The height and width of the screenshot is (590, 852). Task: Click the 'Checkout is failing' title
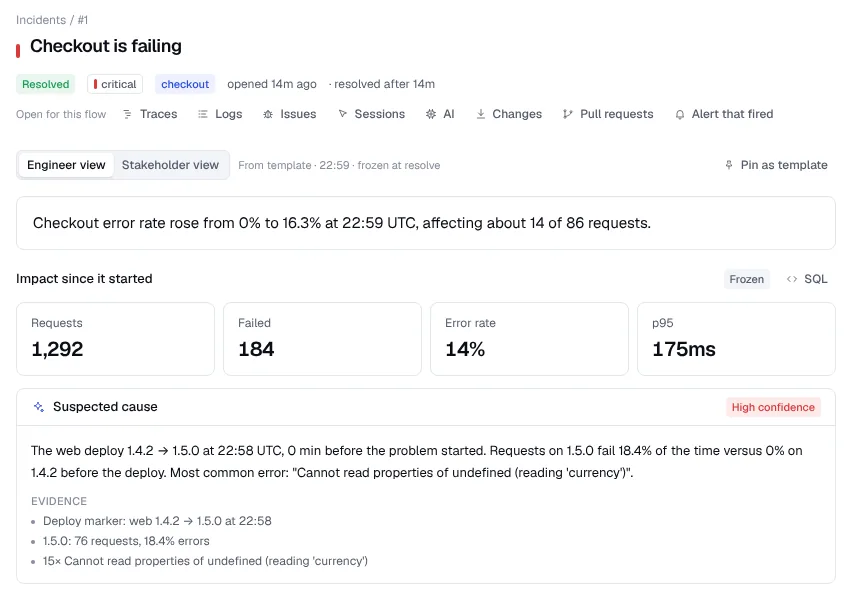[106, 46]
